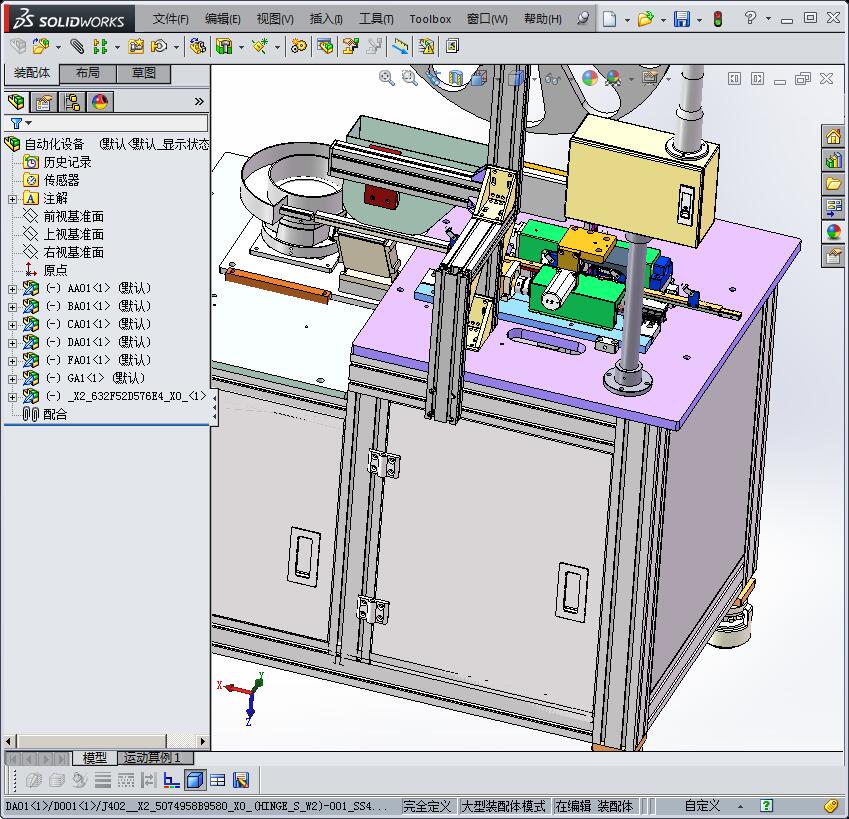Click the Reference Geometry icon
This screenshot has height=819, width=849.
click(x=260, y=47)
